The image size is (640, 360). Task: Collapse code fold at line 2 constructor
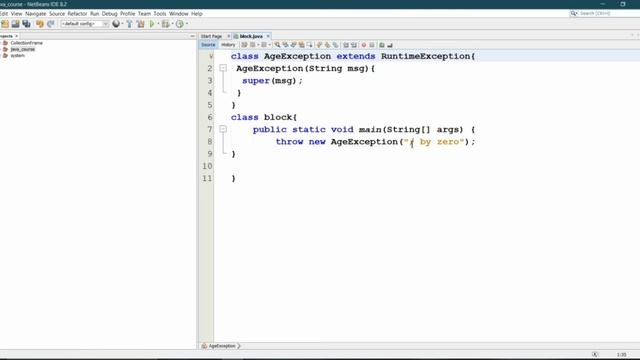(x=223, y=68)
